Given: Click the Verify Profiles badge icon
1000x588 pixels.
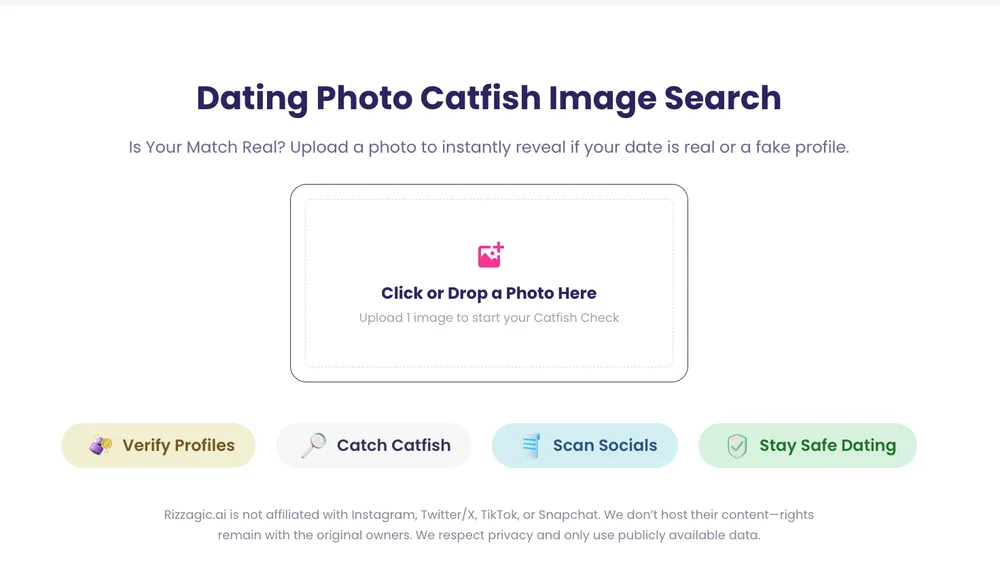Looking at the screenshot, I should pyautogui.click(x=100, y=446).
